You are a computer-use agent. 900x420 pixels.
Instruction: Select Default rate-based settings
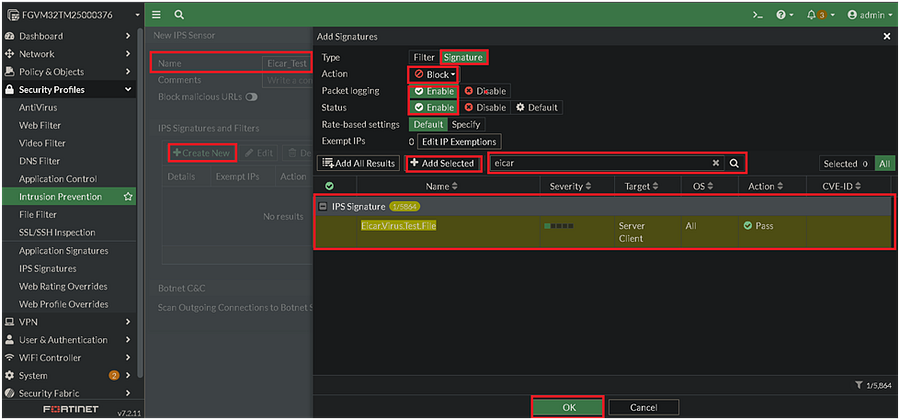tap(428, 124)
